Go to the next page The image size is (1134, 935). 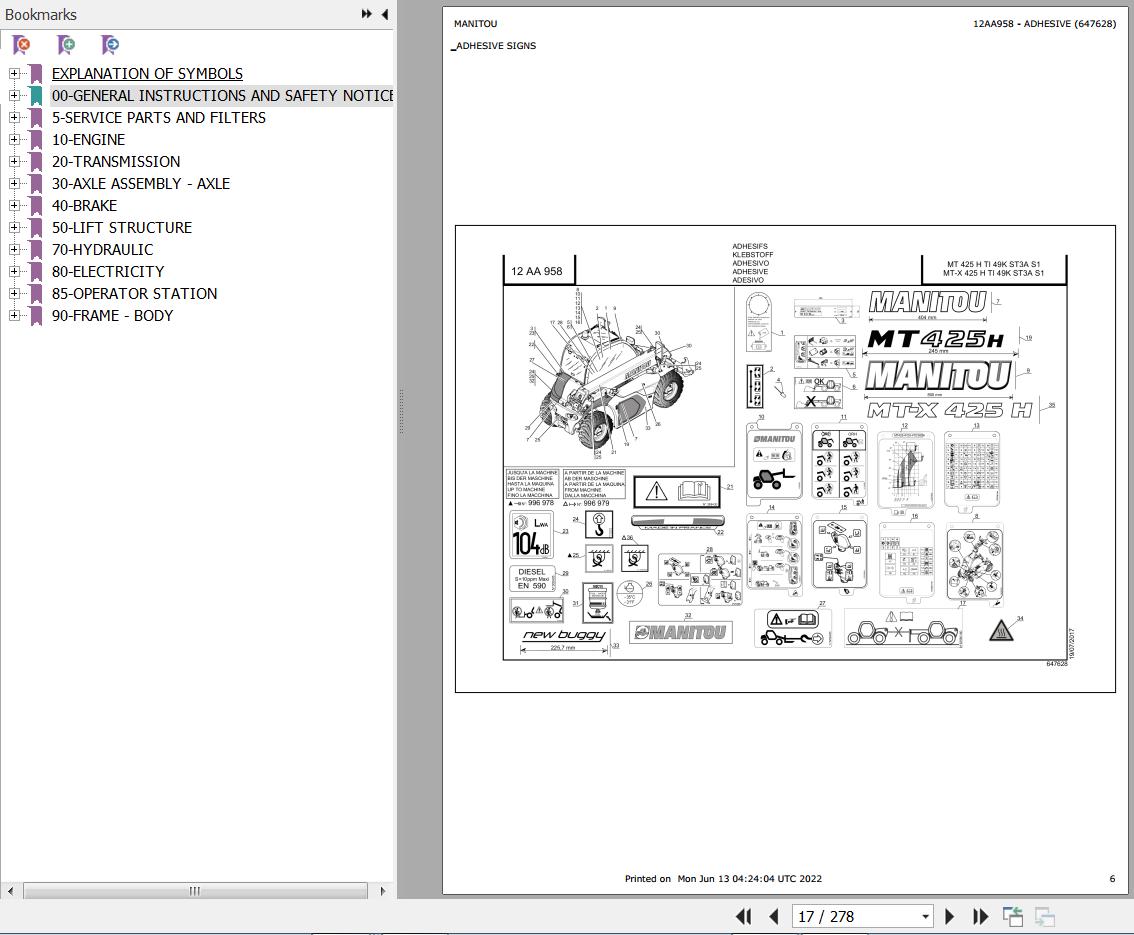(x=950, y=917)
